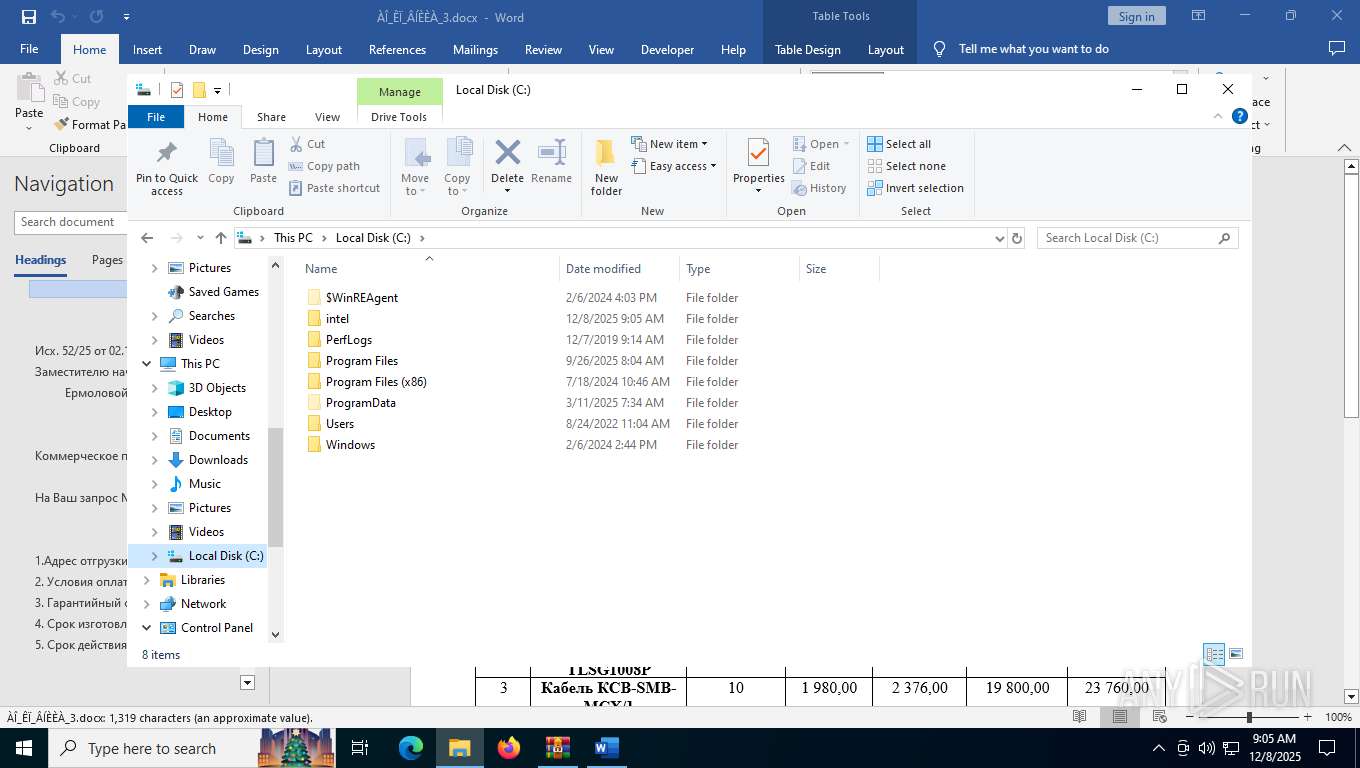The width and height of the screenshot is (1360, 768).
Task: Go back with Explorer Back arrow
Action: [147, 238]
